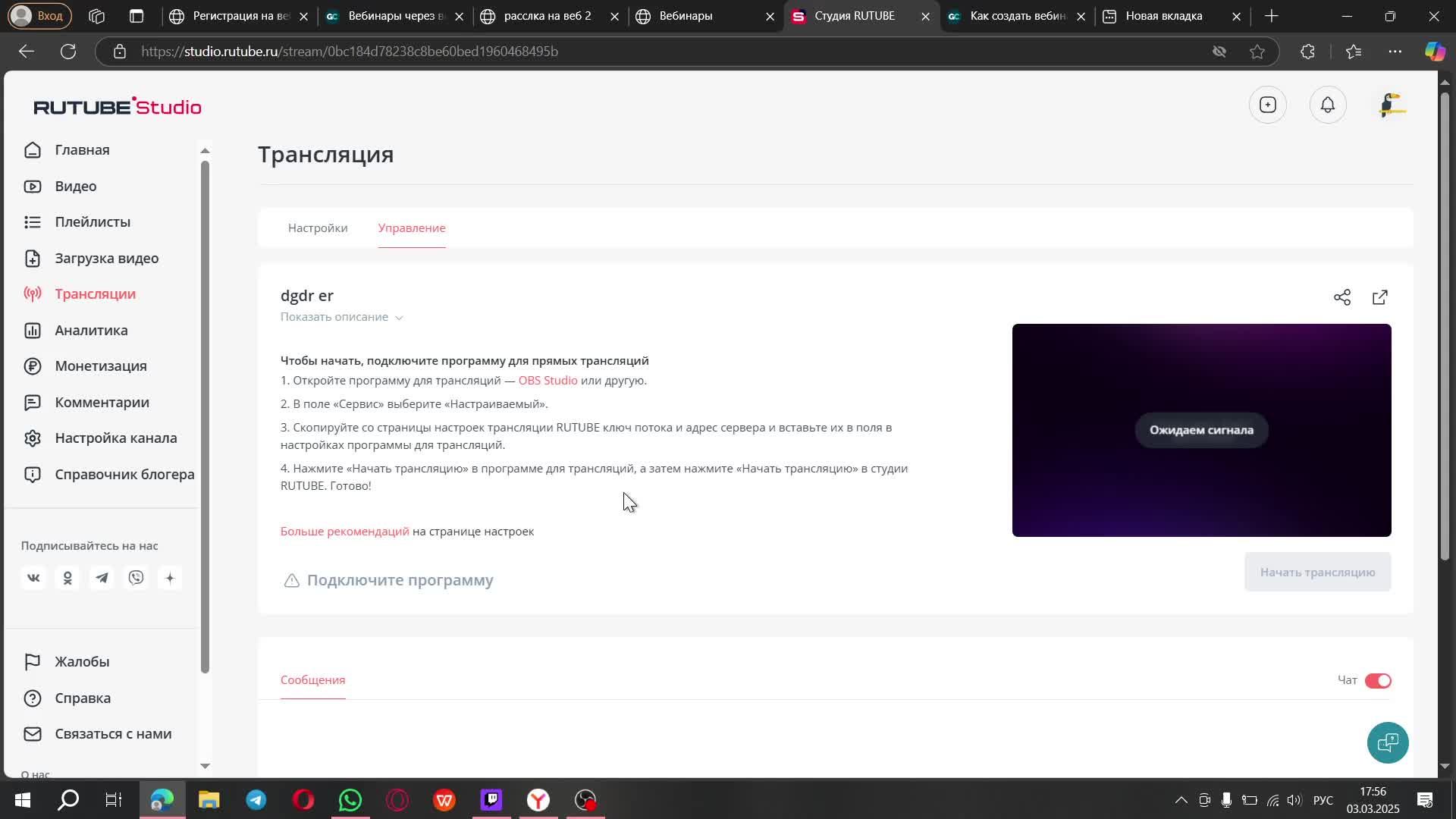Image resolution: width=1456 pixels, height=819 pixels.
Task: Open Аналитика in the sidebar
Action: (x=91, y=330)
